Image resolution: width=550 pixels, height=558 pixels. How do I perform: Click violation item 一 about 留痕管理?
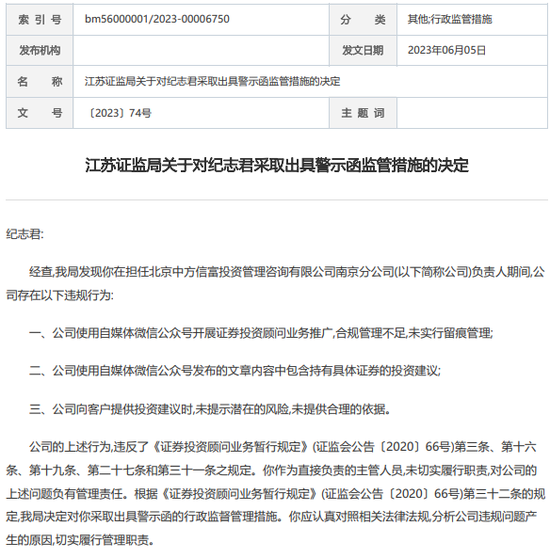(x=261, y=333)
